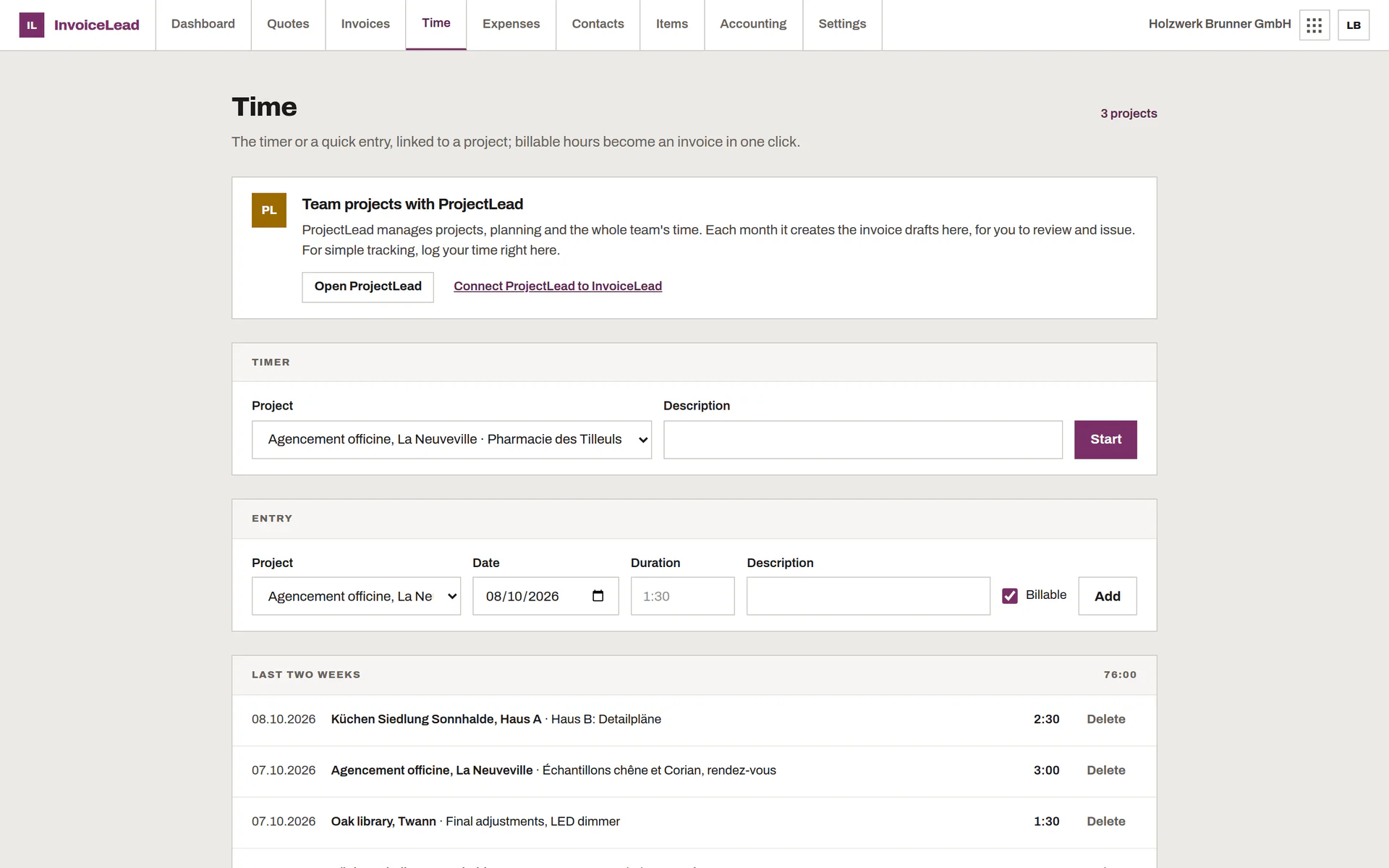Click the 'Team projects with ProjectLead' heading
The image size is (1389, 868).
[x=412, y=205]
